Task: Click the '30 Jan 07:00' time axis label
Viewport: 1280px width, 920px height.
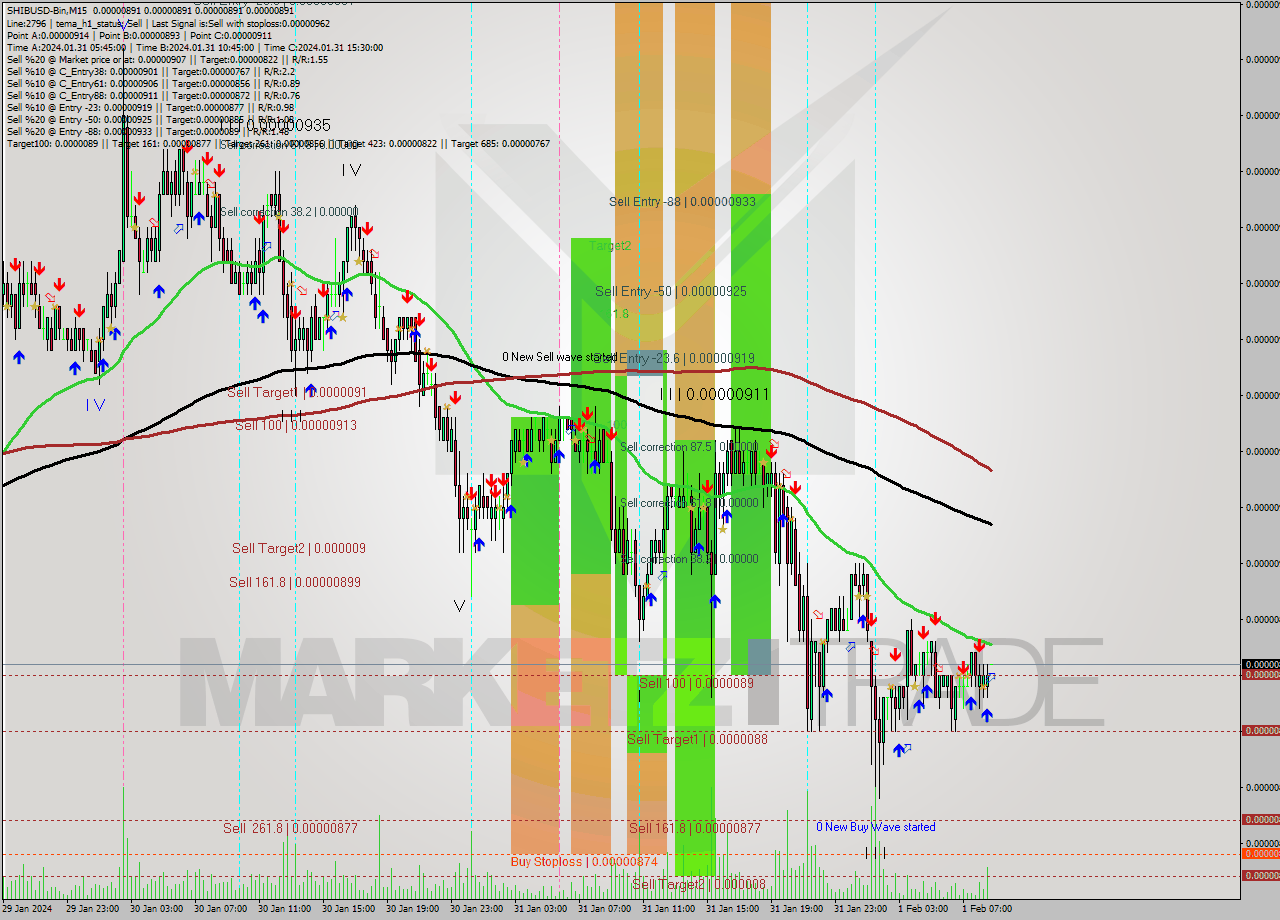Action: point(220,909)
